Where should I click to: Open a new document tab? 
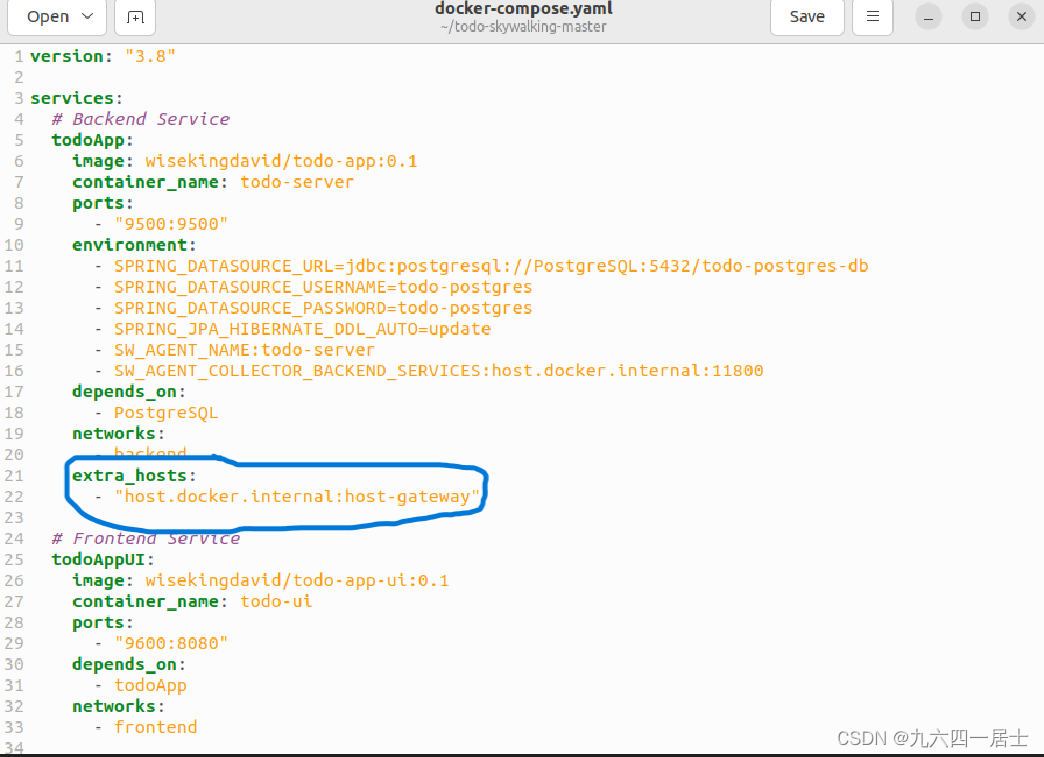[x=134, y=17]
